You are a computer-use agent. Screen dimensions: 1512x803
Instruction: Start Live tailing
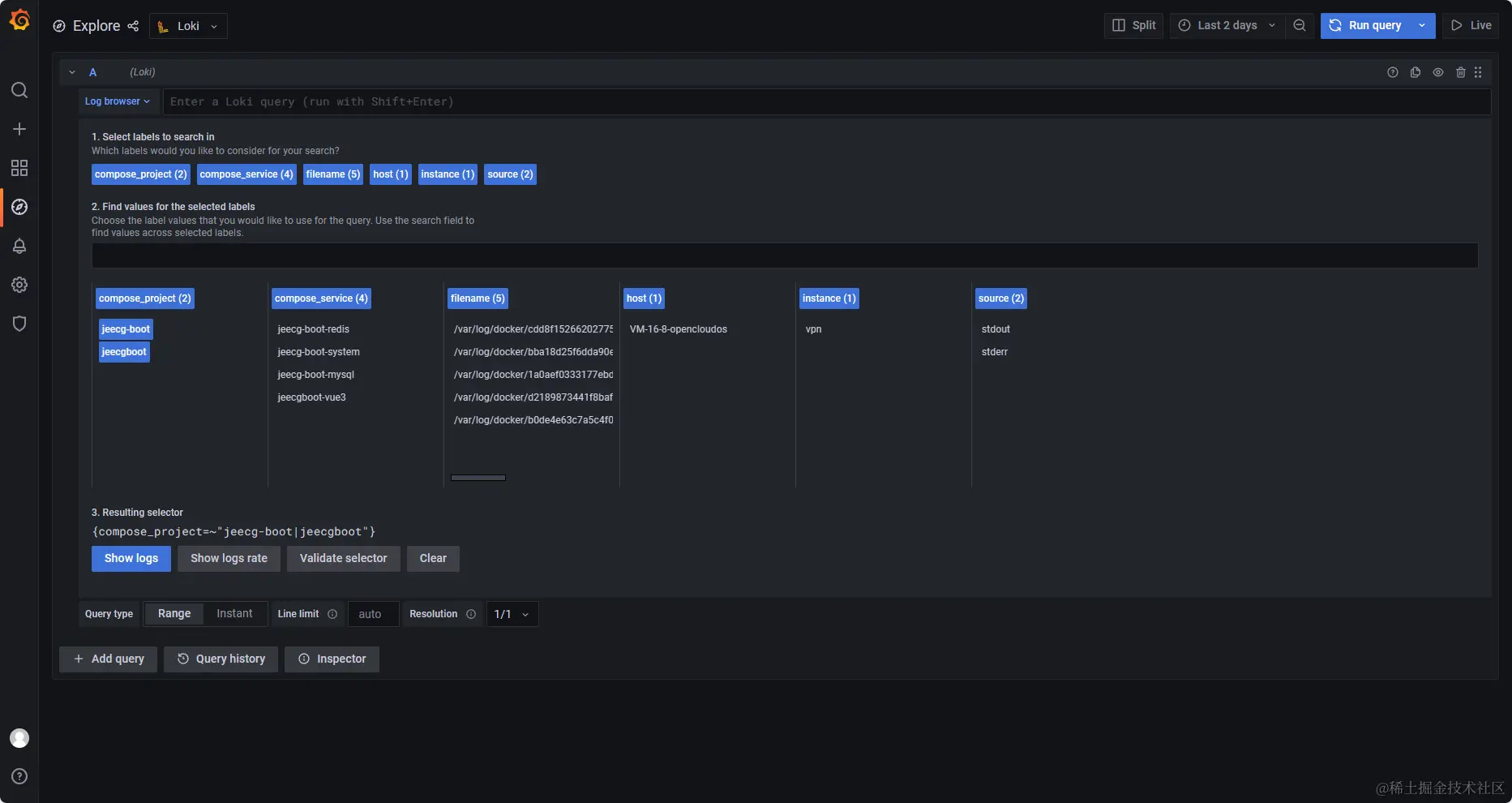pyautogui.click(x=1471, y=25)
